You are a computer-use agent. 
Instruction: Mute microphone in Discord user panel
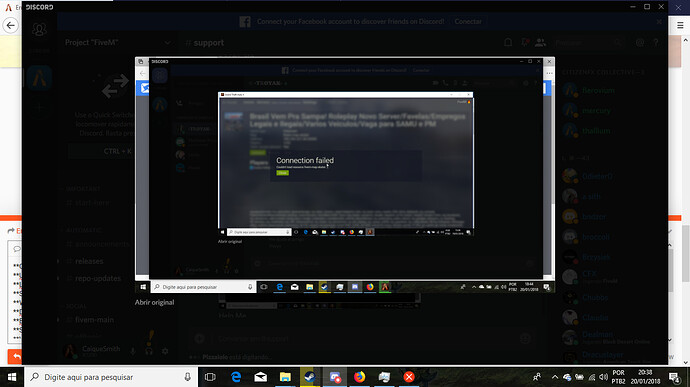(132, 351)
